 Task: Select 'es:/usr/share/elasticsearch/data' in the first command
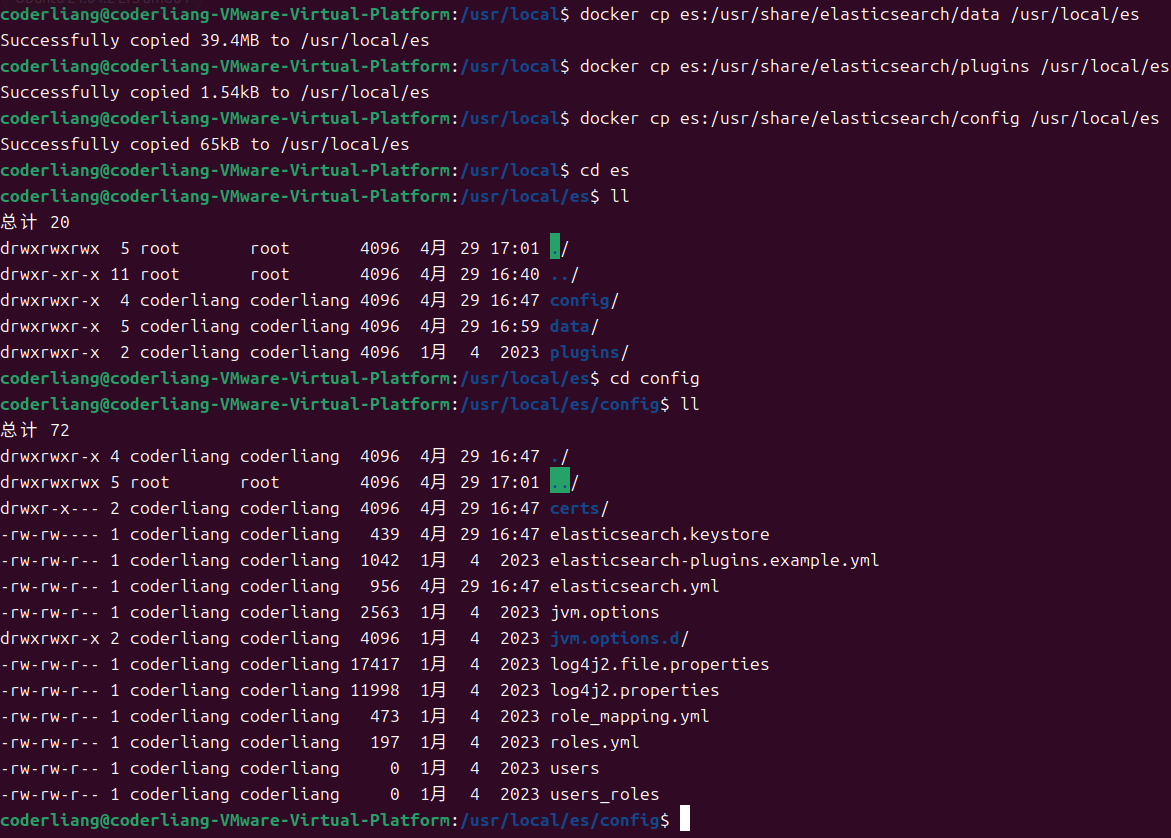(839, 15)
